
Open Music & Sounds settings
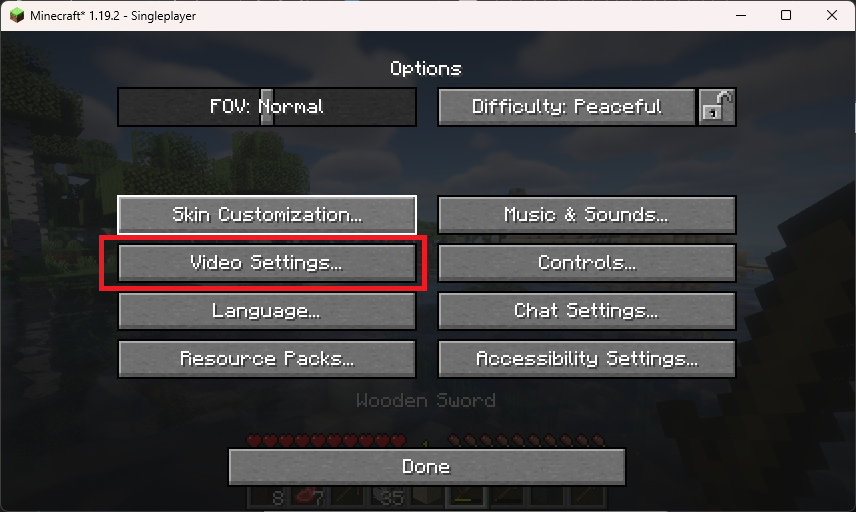[587, 215]
